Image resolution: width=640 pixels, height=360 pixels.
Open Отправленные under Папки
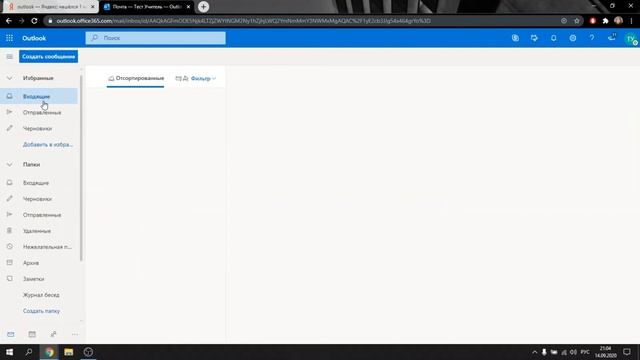click(x=39, y=215)
